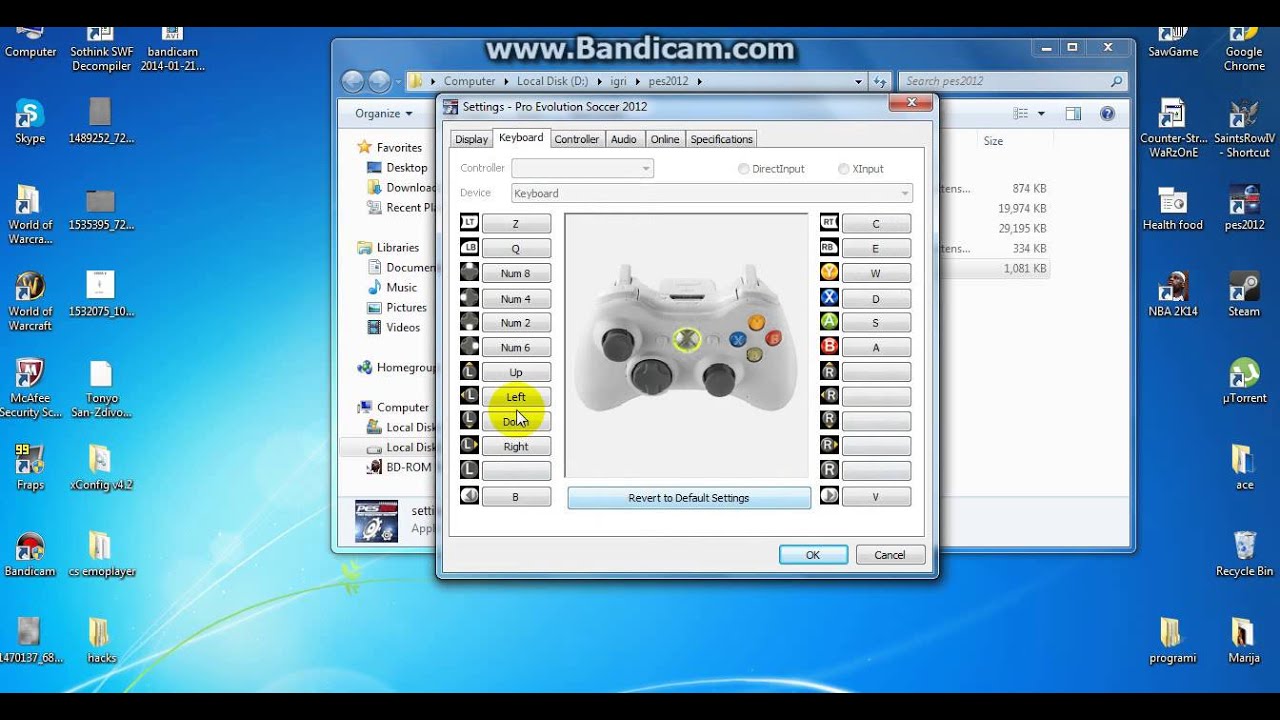The width and height of the screenshot is (1280, 720).
Task: Select the Fraps desktop icon
Action: 30,468
